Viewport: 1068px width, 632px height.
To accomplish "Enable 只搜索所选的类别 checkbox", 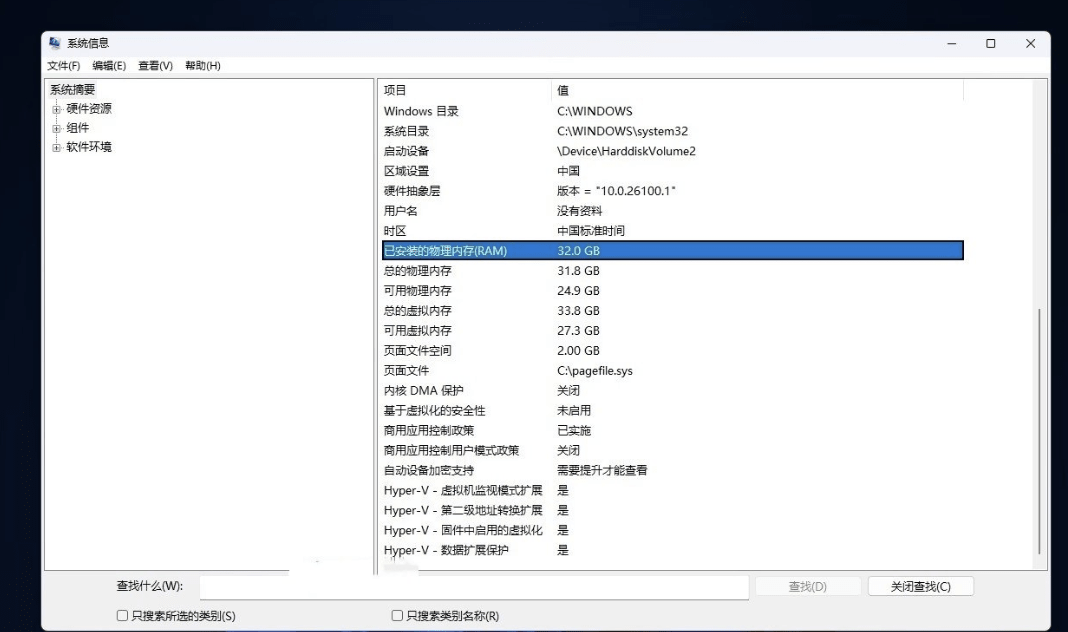I will coord(123,616).
